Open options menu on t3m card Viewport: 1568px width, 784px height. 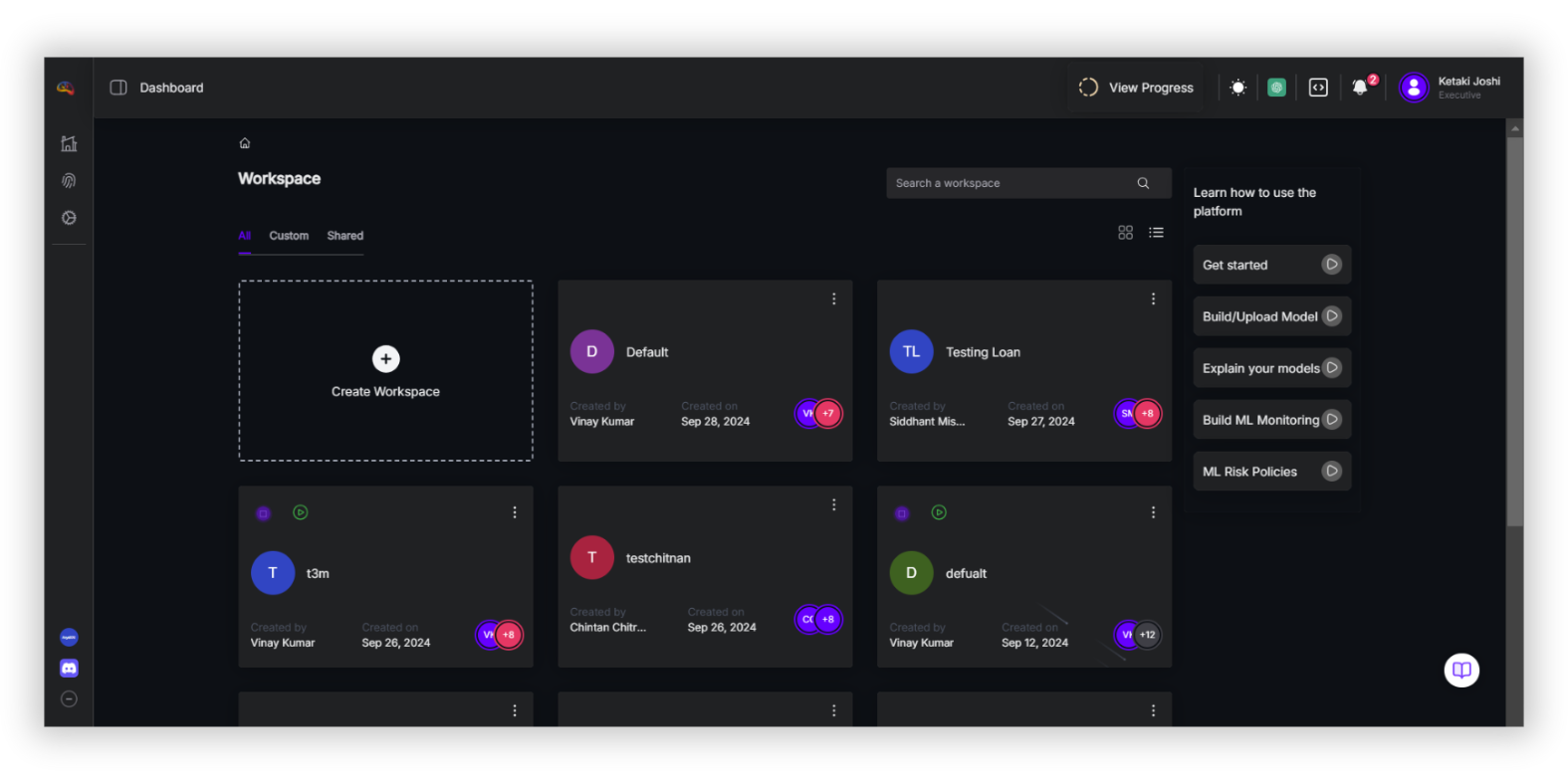tap(514, 512)
